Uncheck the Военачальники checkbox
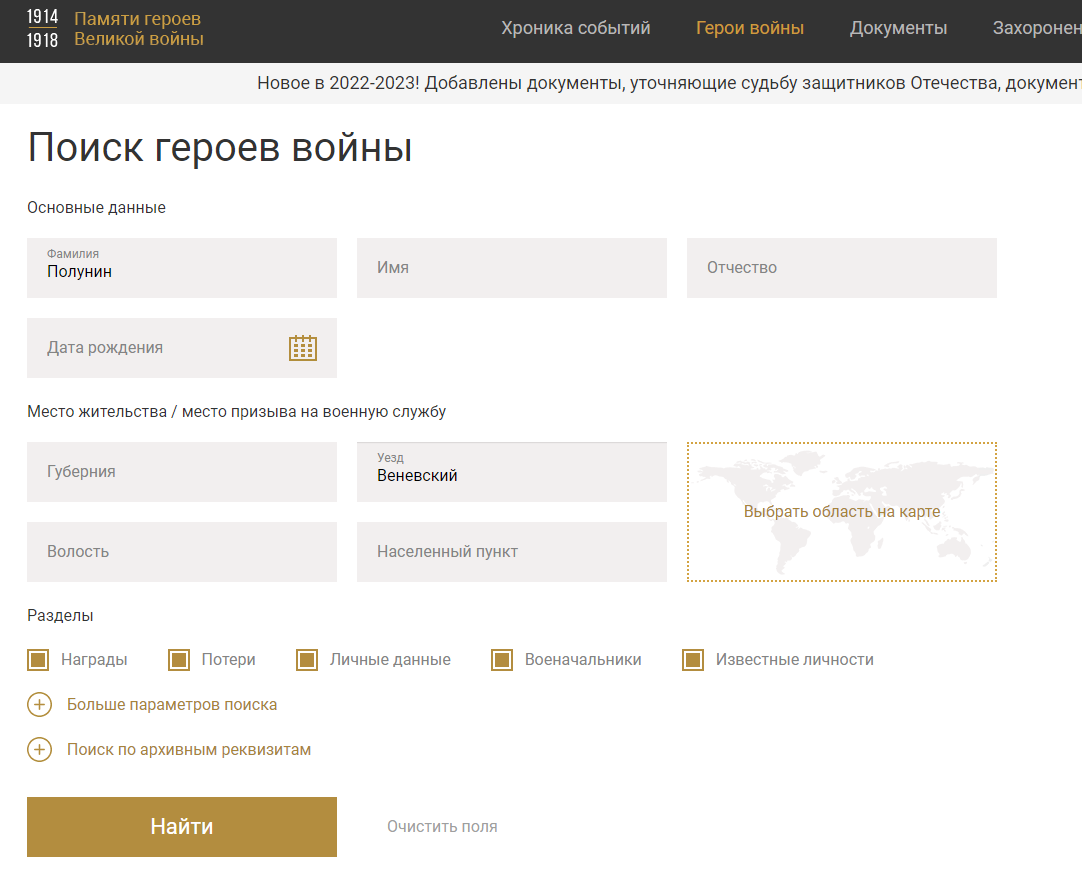1082x893 pixels. click(501, 659)
